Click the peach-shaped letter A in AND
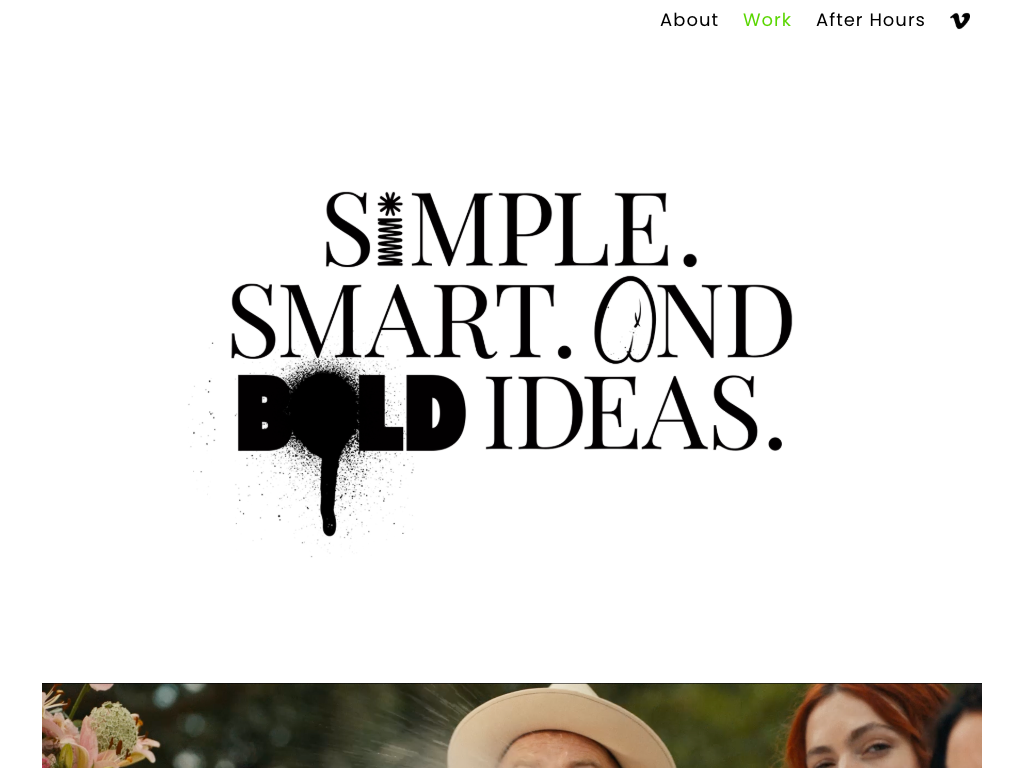1024x768 pixels. tap(624, 320)
